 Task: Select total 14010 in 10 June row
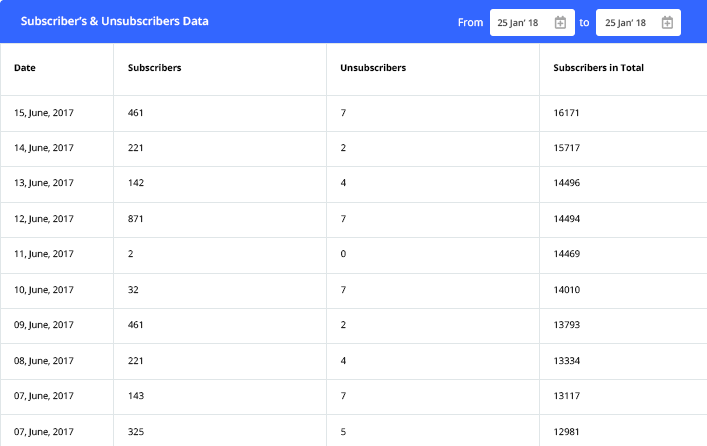[x=567, y=290]
